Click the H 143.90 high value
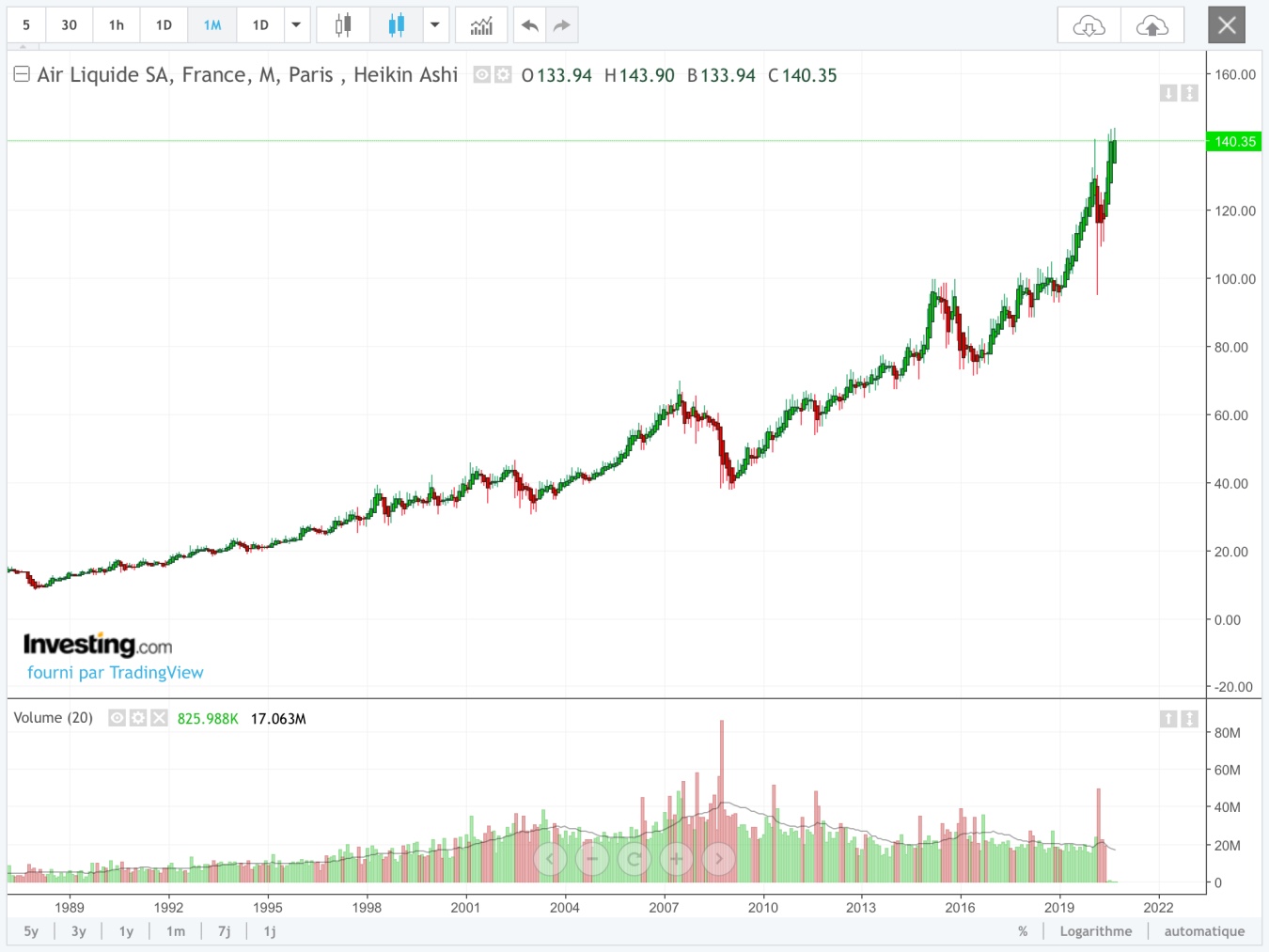This screenshot has width=1269, height=952. [639, 75]
